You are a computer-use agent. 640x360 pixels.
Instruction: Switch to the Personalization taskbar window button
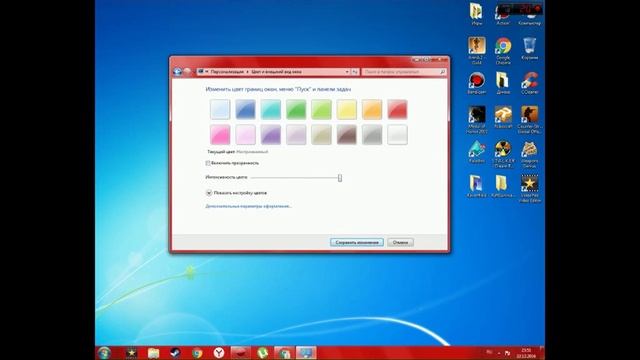(x=306, y=353)
